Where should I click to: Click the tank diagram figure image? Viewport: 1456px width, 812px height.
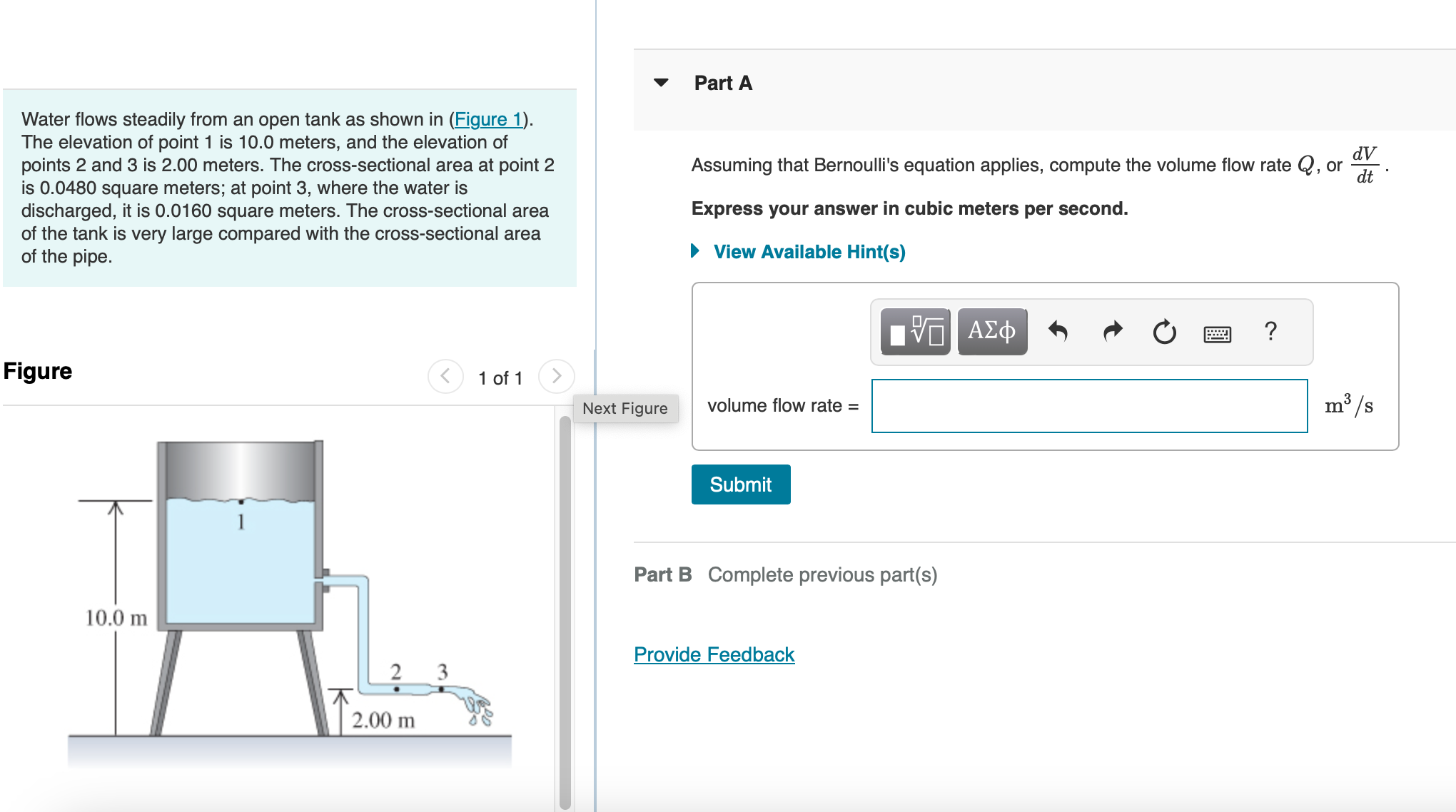point(285,599)
